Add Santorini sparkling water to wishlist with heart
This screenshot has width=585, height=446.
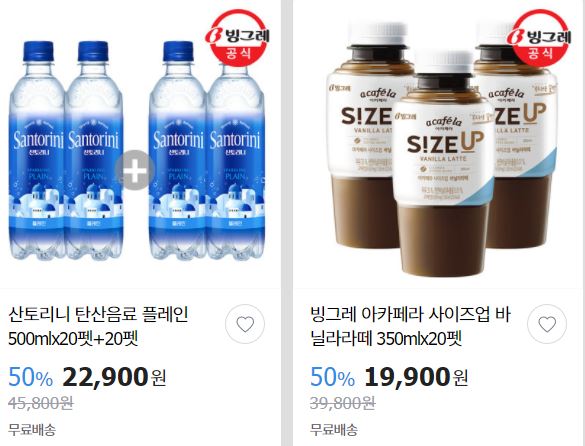click(245, 324)
